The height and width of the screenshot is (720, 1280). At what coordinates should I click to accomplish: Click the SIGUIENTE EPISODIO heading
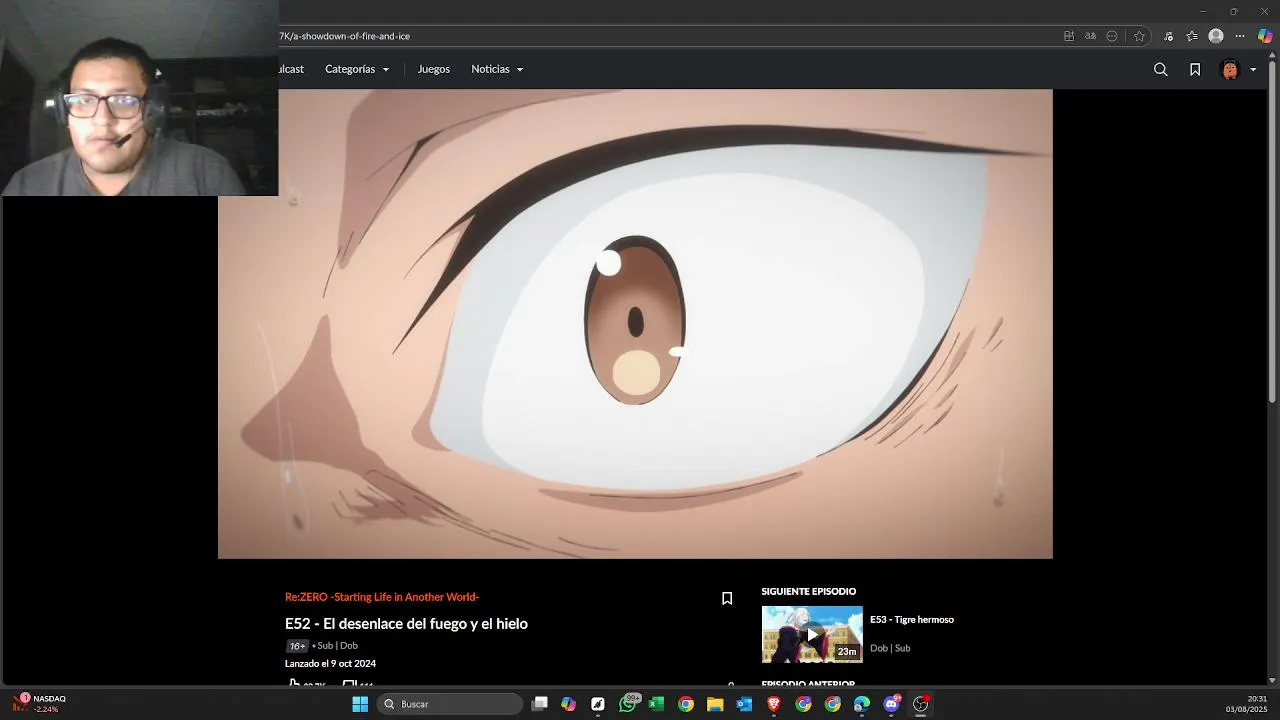[x=809, y=591]
